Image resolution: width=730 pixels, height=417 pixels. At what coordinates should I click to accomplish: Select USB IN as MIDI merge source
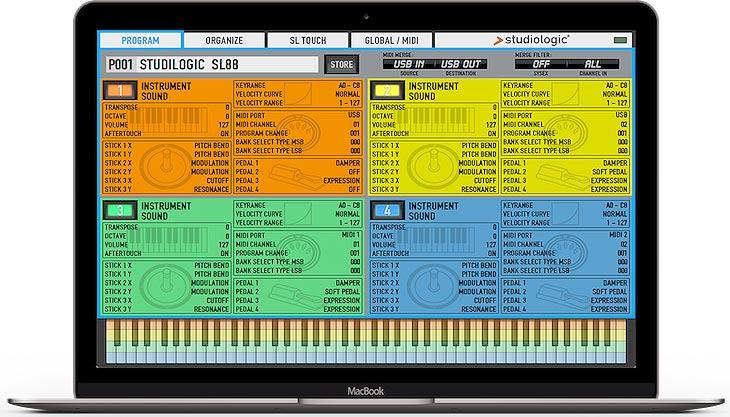(409, 64)
